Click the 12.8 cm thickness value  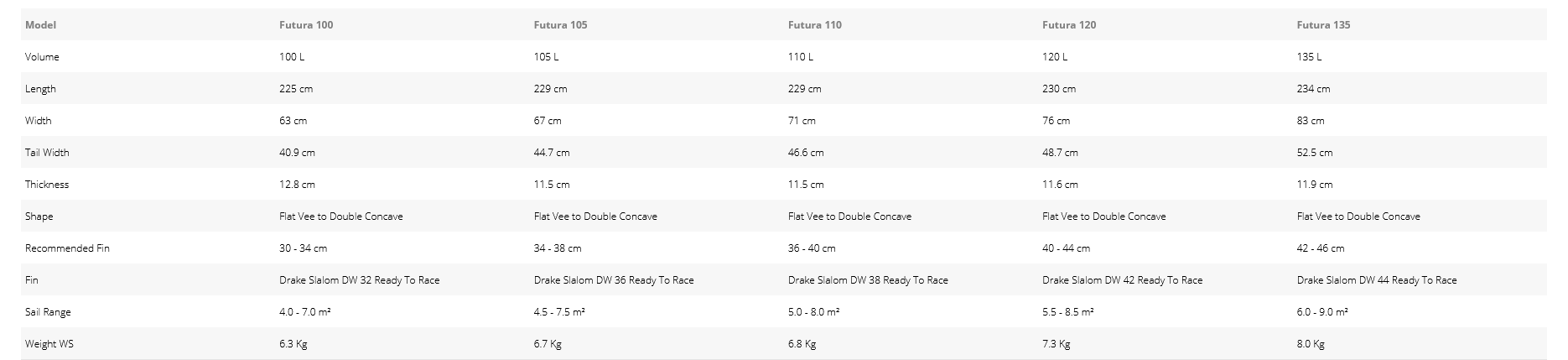(297, 185)
